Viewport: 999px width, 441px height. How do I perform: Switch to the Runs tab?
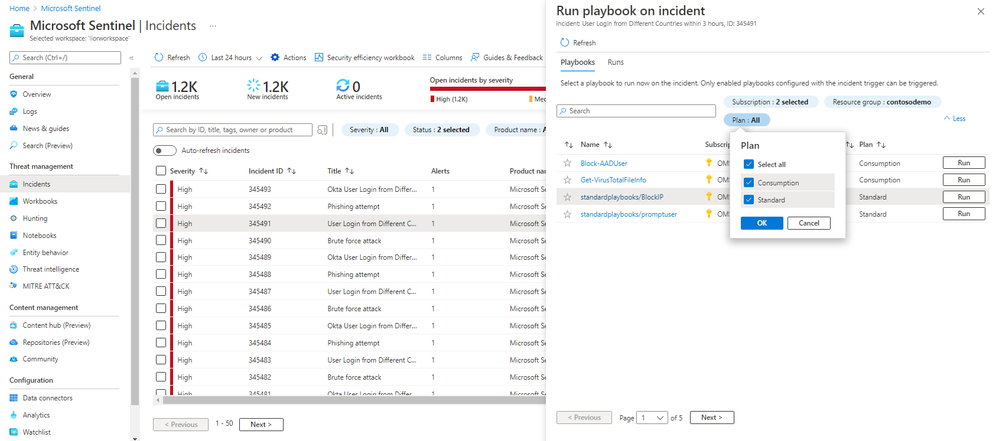pos(615,62)
